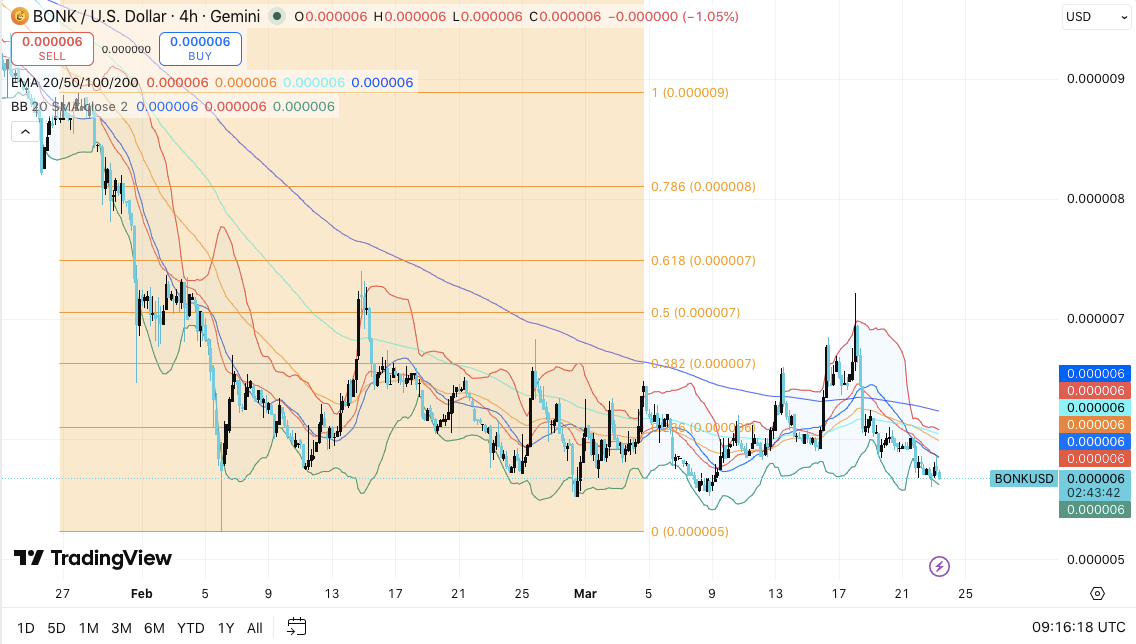
Task: Open the USD currency dropdown
Action: coord(1096,16)
